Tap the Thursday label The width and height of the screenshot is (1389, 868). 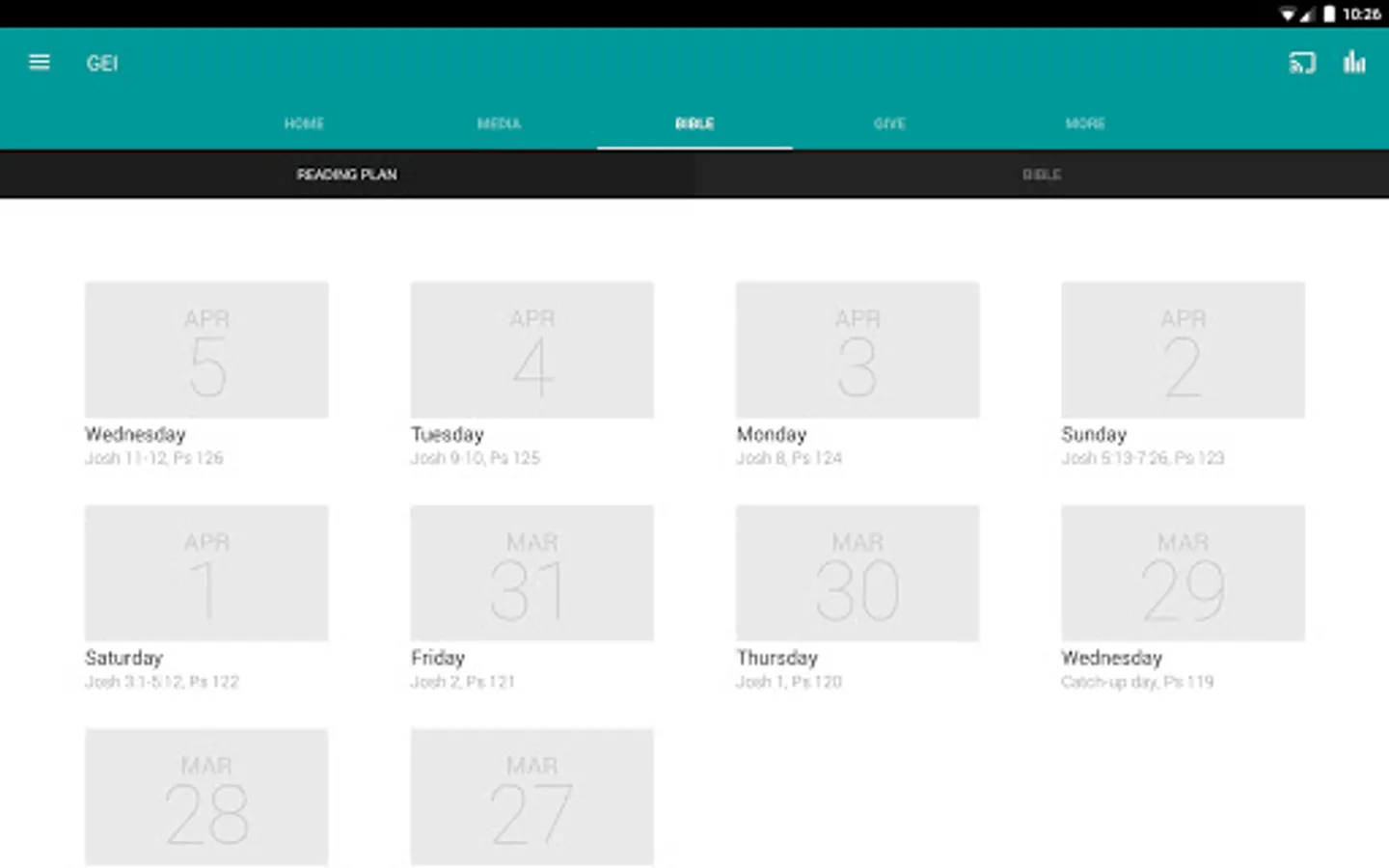pyautogui.click(x=777, y=659)
